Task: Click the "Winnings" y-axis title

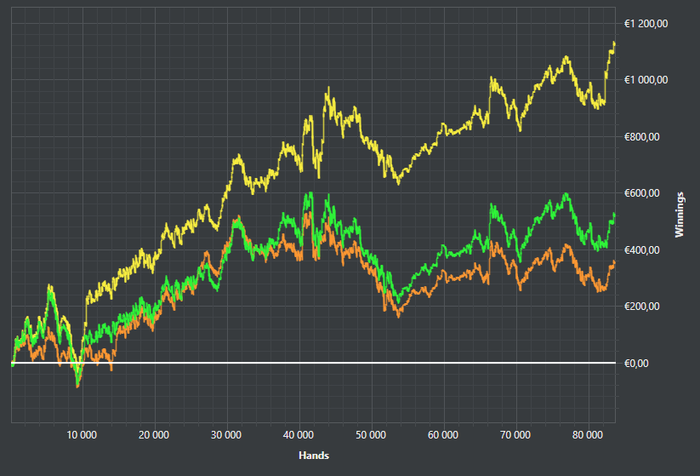Action: (x=679, y=215)
